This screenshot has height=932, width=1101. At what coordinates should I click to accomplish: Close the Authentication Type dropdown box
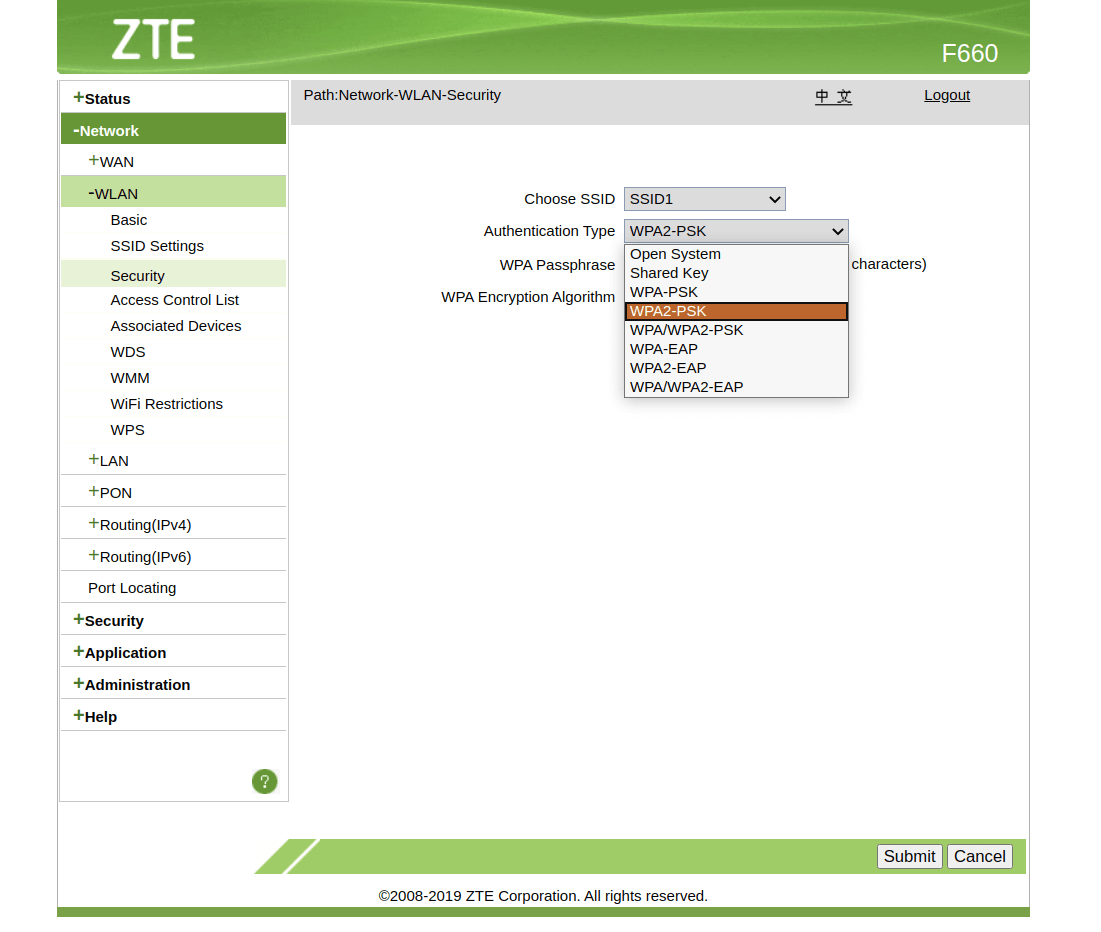click(x=736, y=231)
